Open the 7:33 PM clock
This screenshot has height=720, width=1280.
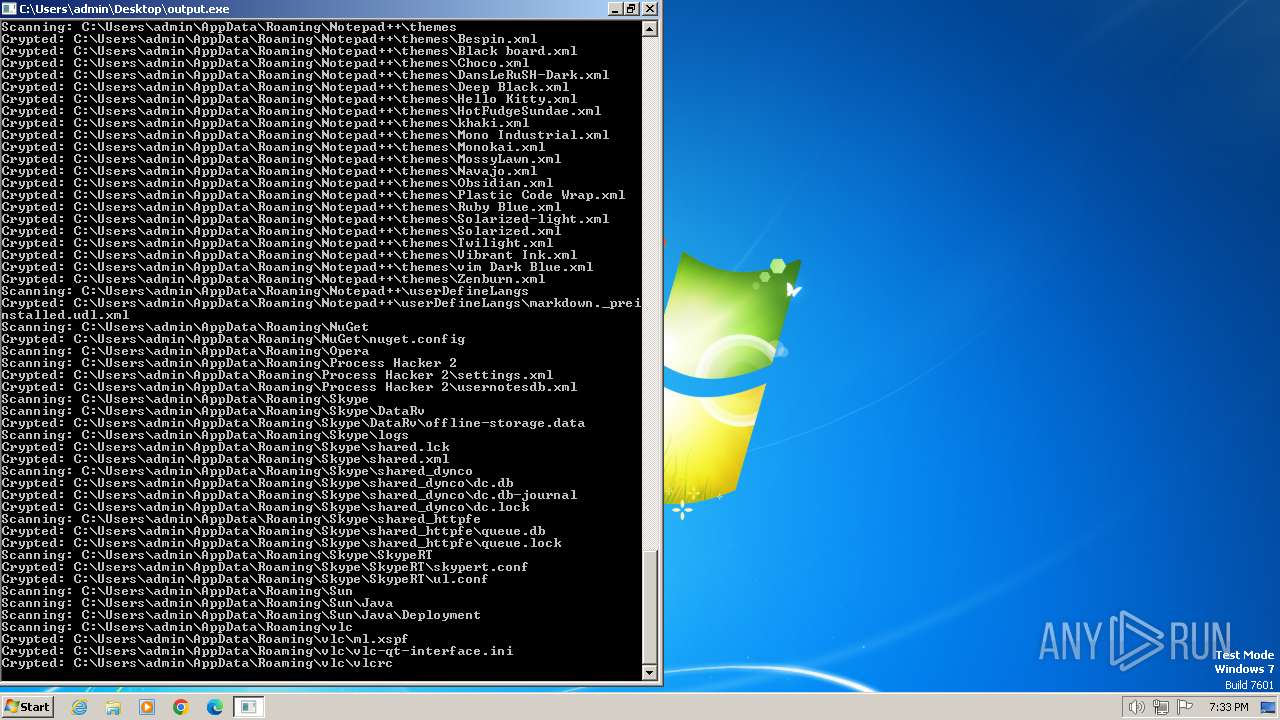click(1228, 707)
